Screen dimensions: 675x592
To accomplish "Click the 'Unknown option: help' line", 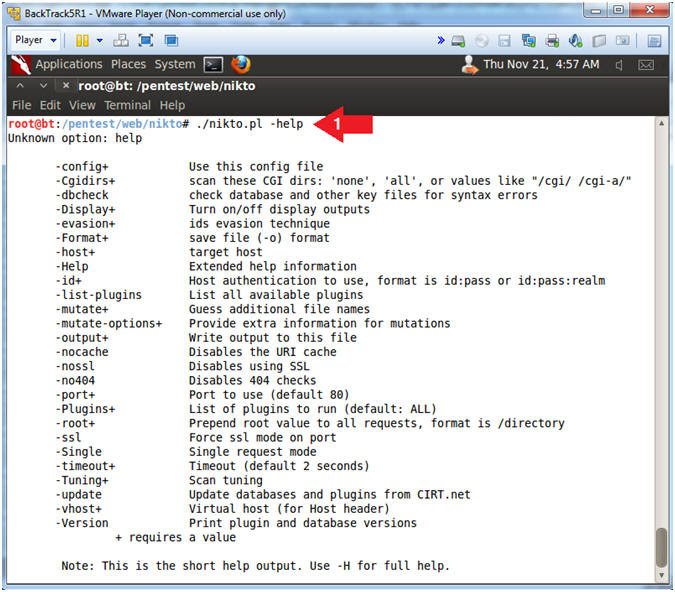I will click(75, 138).
